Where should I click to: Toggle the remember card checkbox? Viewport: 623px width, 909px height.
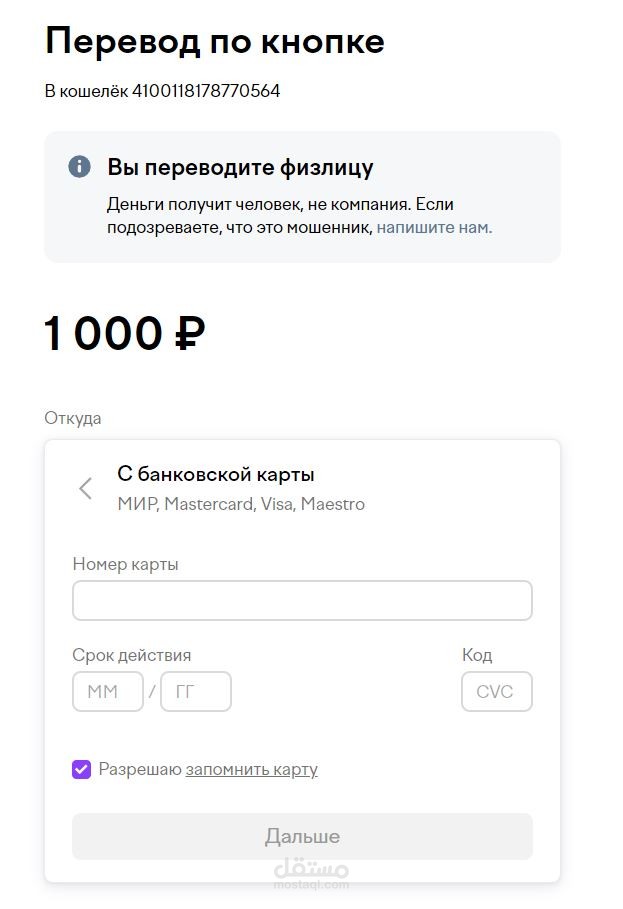[82, 769]
